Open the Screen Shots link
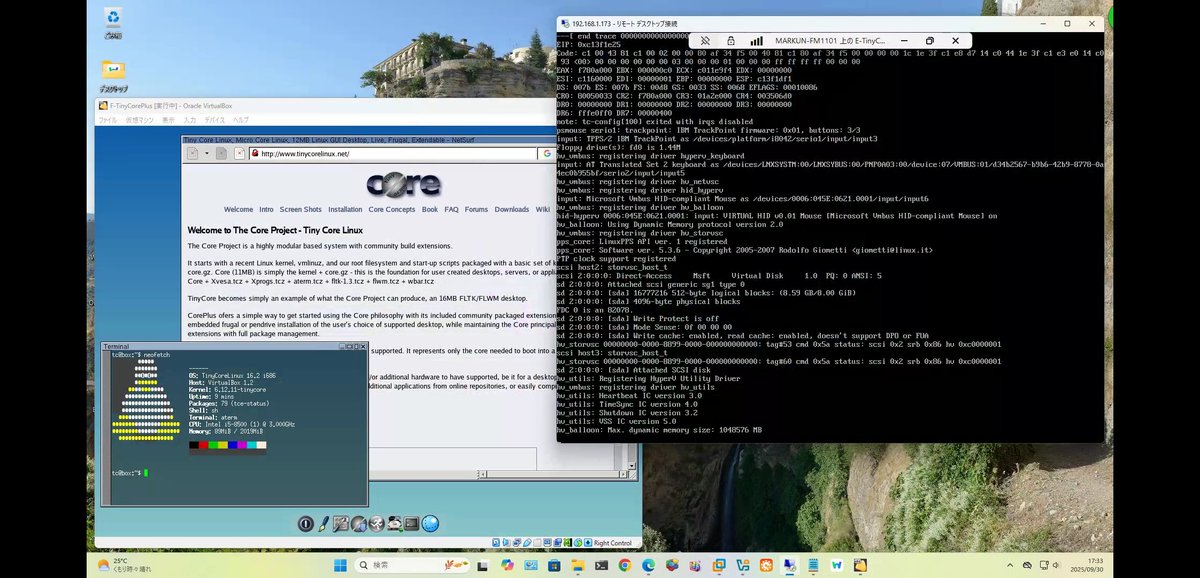Viewport: 1200px width, 578px height. 300,209
